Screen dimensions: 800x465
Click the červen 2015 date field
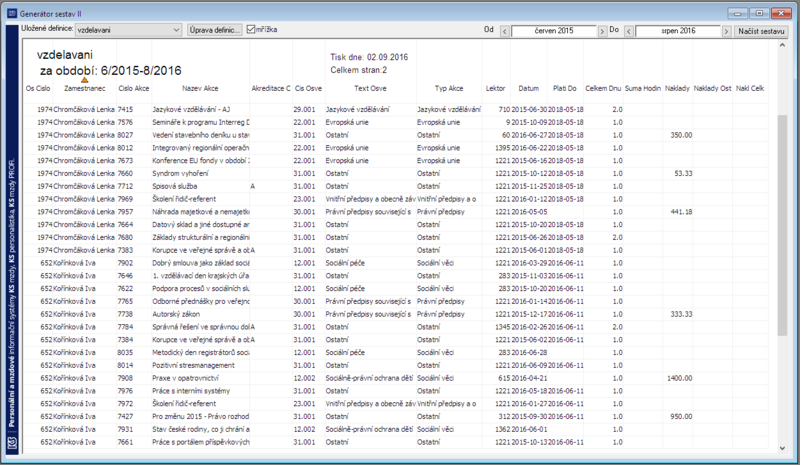click(x=554, y=31)
